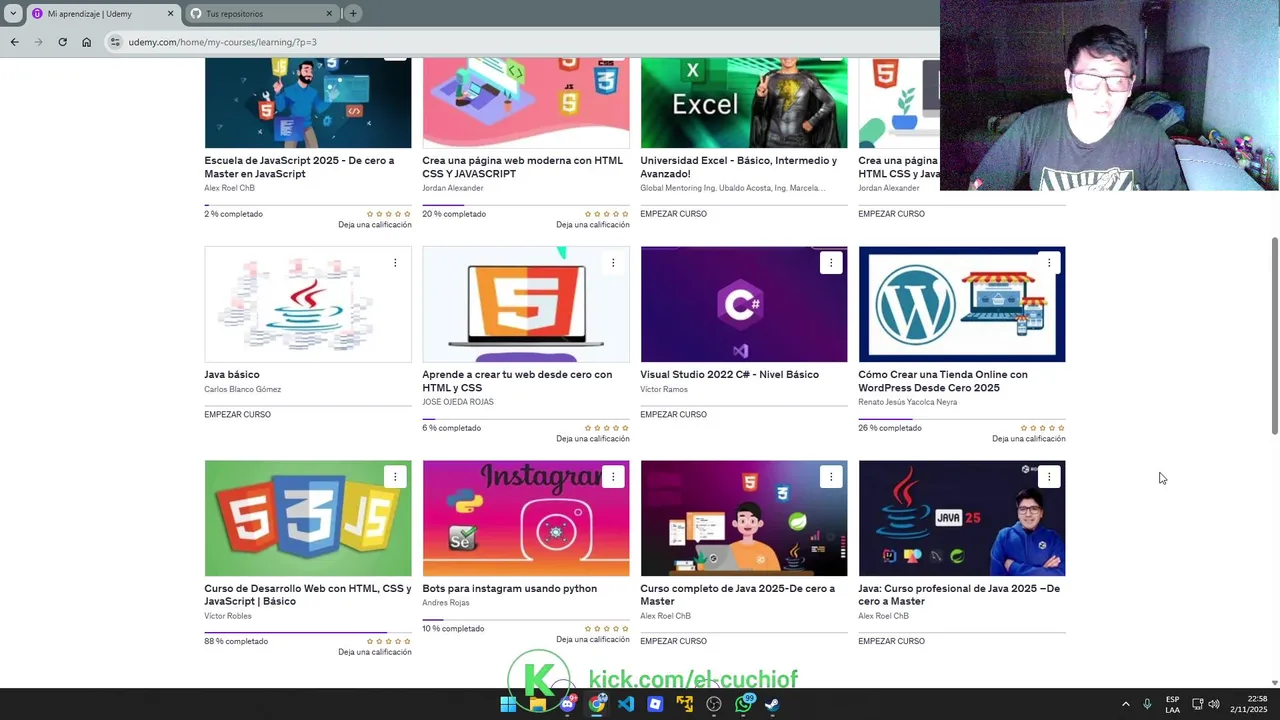View site information icon in address bar
Image resolution: width=1280 pixels, height=720 pixels.
click(115, 42)
